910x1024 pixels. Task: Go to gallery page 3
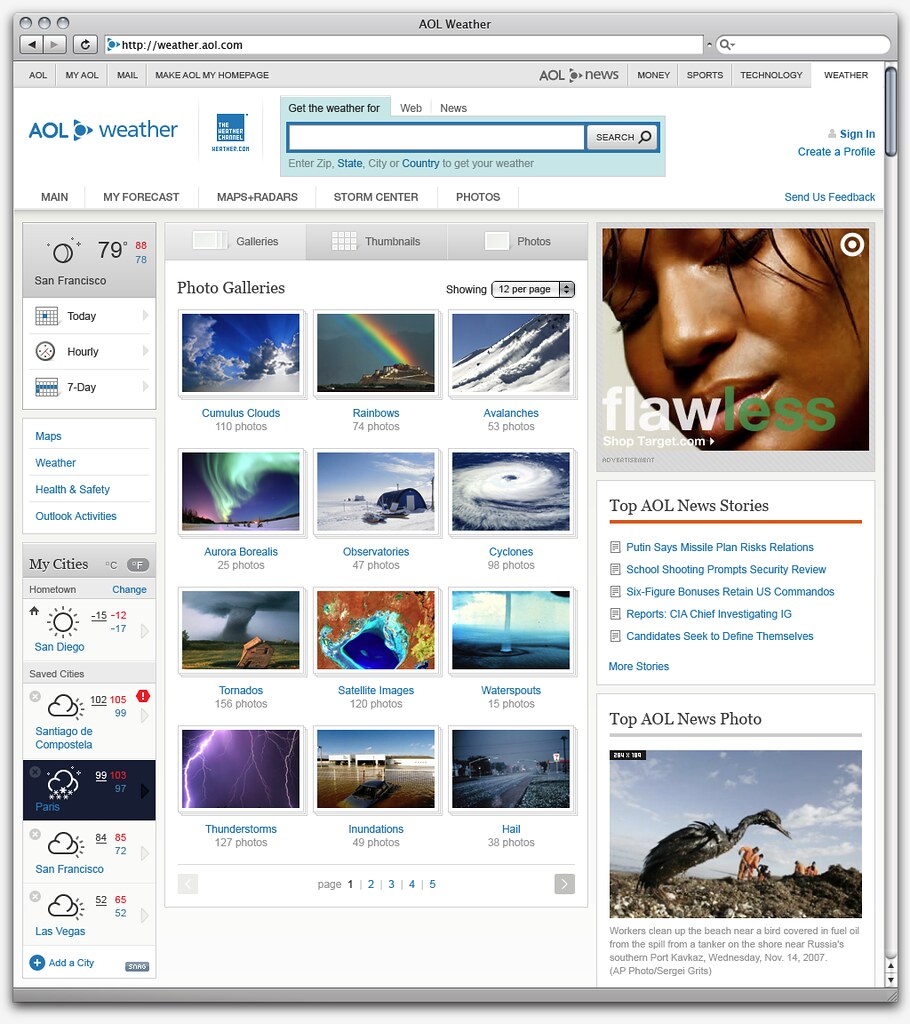pyautogui.click(x=391, y=884)
